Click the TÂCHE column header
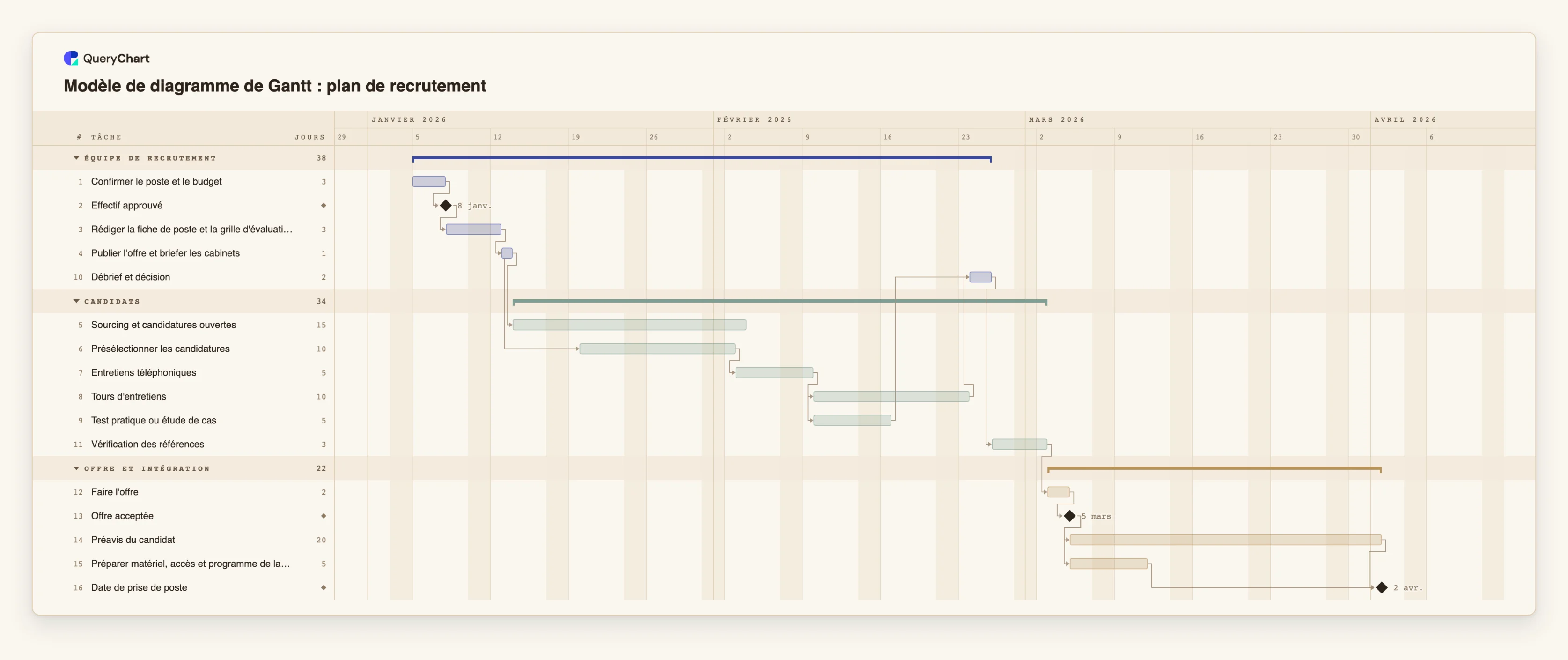1568x660 pixels. coord(106,137)
